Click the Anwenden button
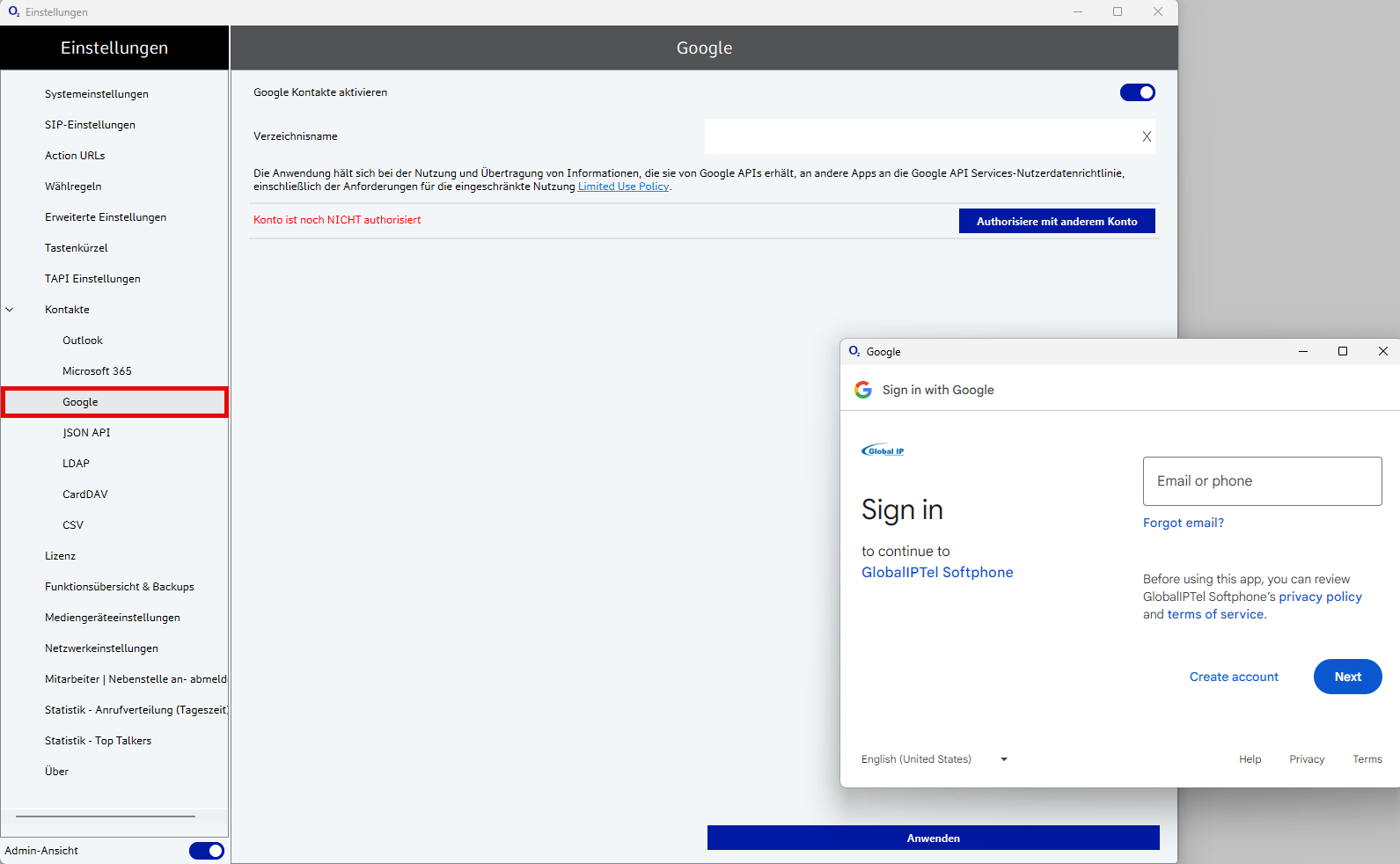 [x=933, y=838]
